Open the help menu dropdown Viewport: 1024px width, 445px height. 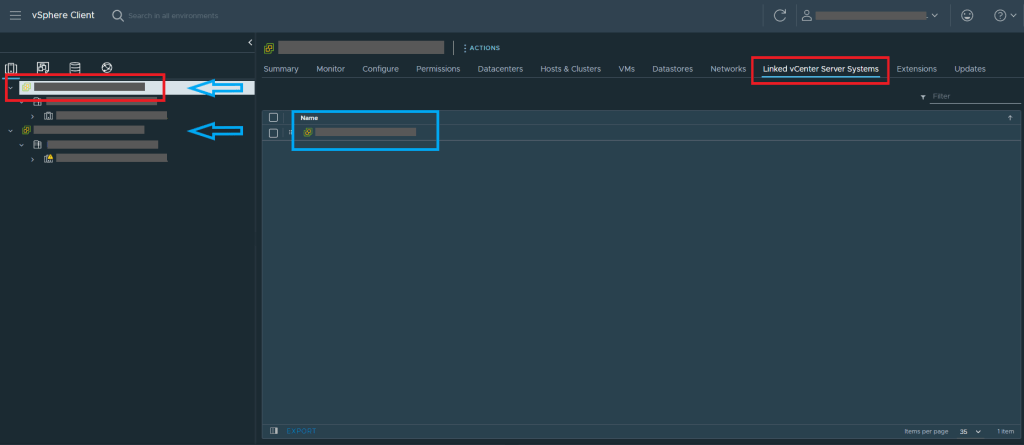coord(1002,16)
